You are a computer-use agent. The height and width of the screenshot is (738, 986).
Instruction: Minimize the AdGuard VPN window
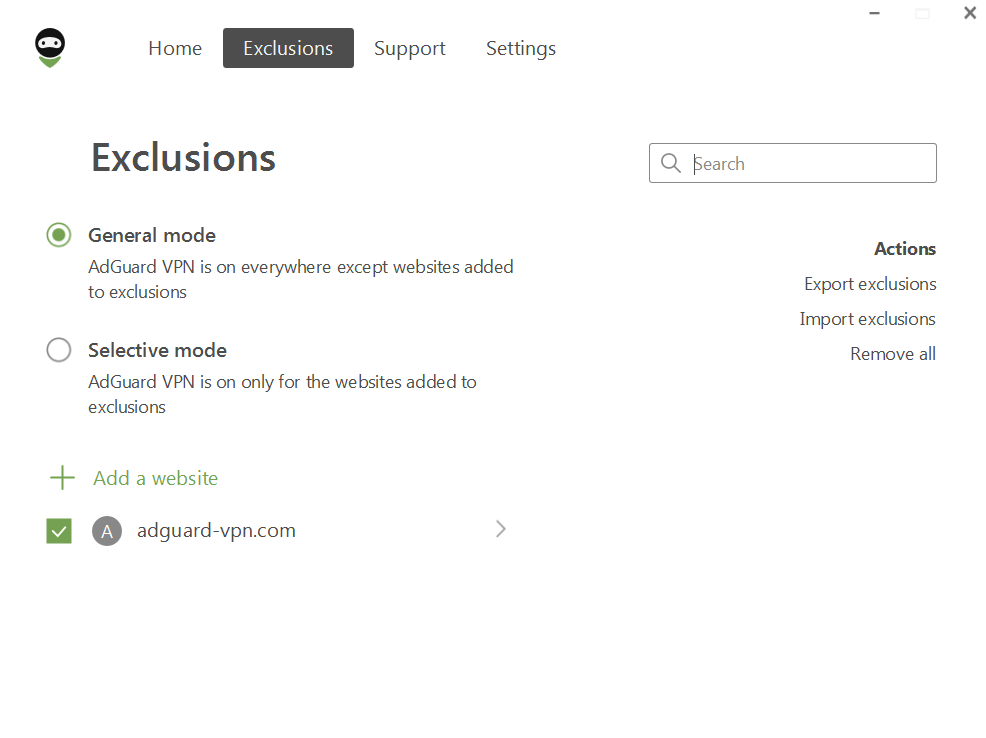(x=874, y=13)
